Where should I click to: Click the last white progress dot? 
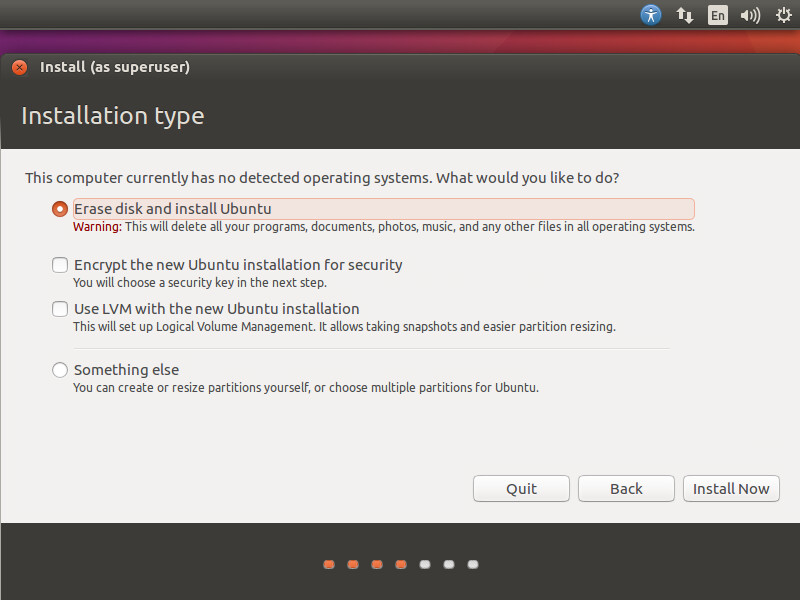pyautogui.click(x=473, y=564)
